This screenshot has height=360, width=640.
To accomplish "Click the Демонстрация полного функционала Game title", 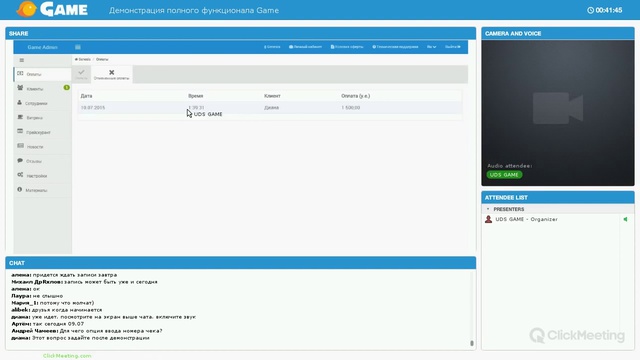I will (x=194, y=10).
